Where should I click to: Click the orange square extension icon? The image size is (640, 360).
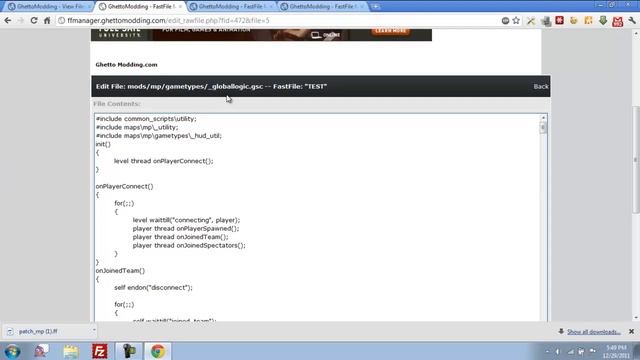[x=588, y=20]
